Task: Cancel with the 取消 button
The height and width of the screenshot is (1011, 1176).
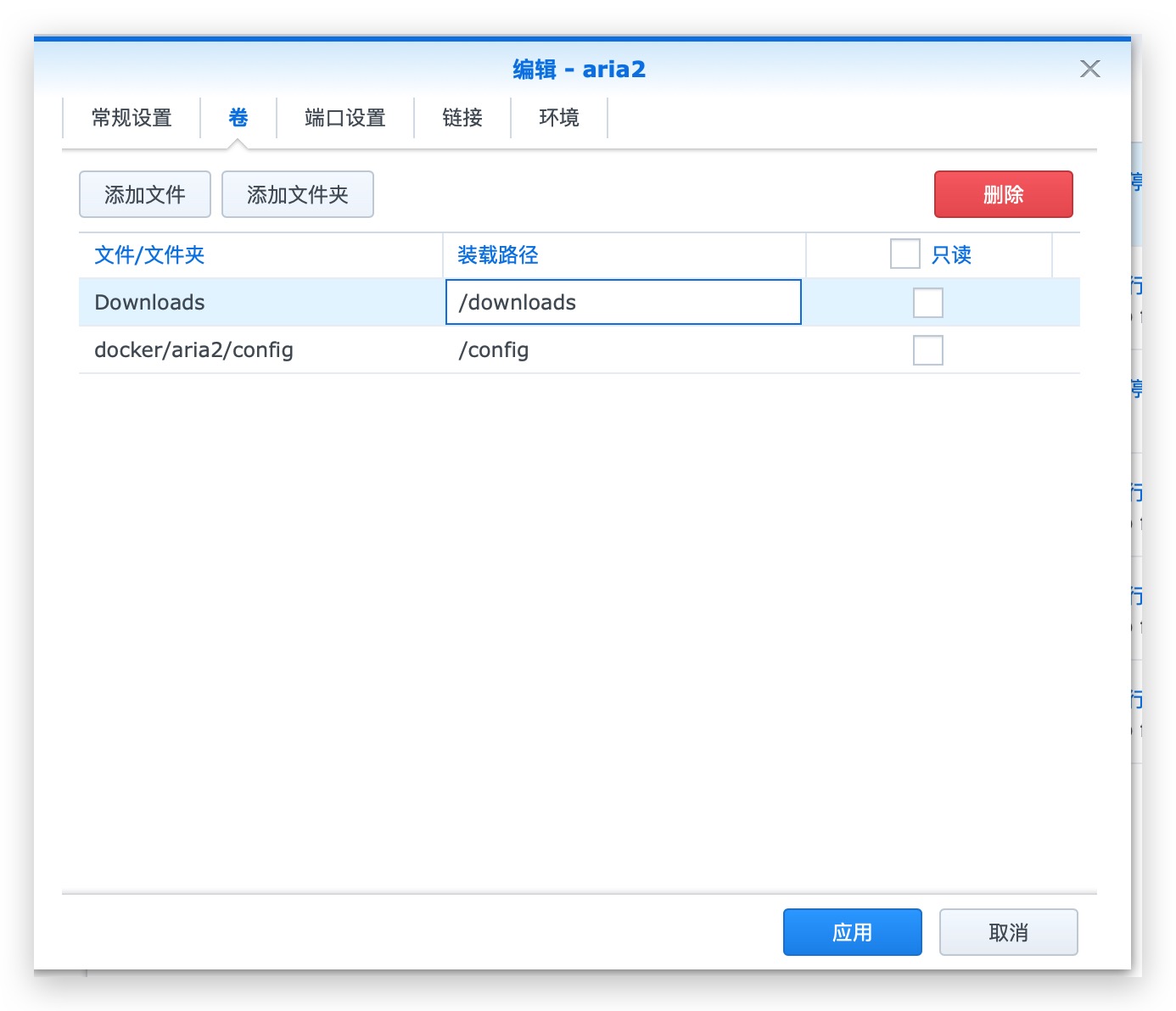Action: (1009, 932)
